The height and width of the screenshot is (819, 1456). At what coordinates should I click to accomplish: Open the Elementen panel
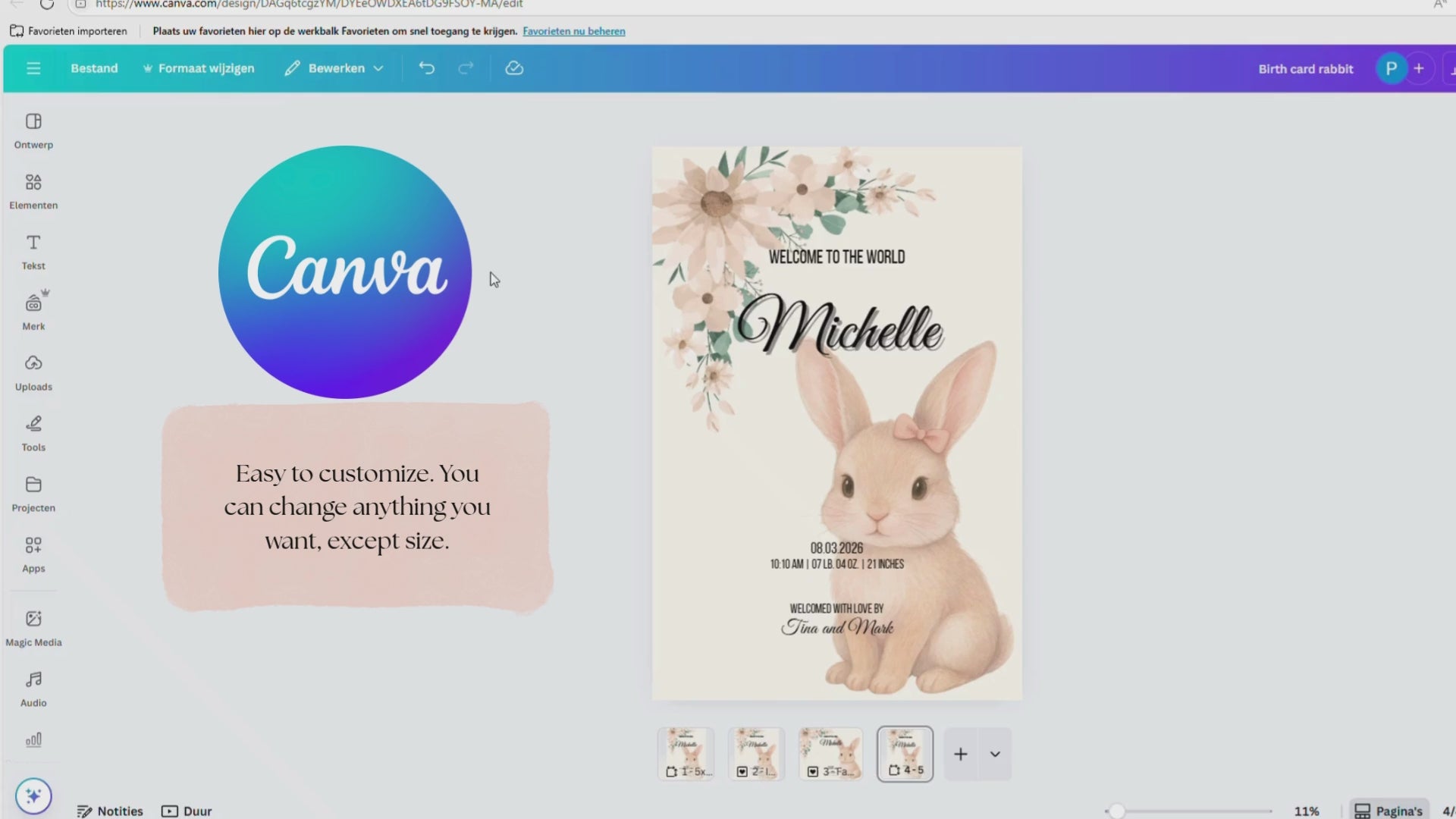point(33,192)
